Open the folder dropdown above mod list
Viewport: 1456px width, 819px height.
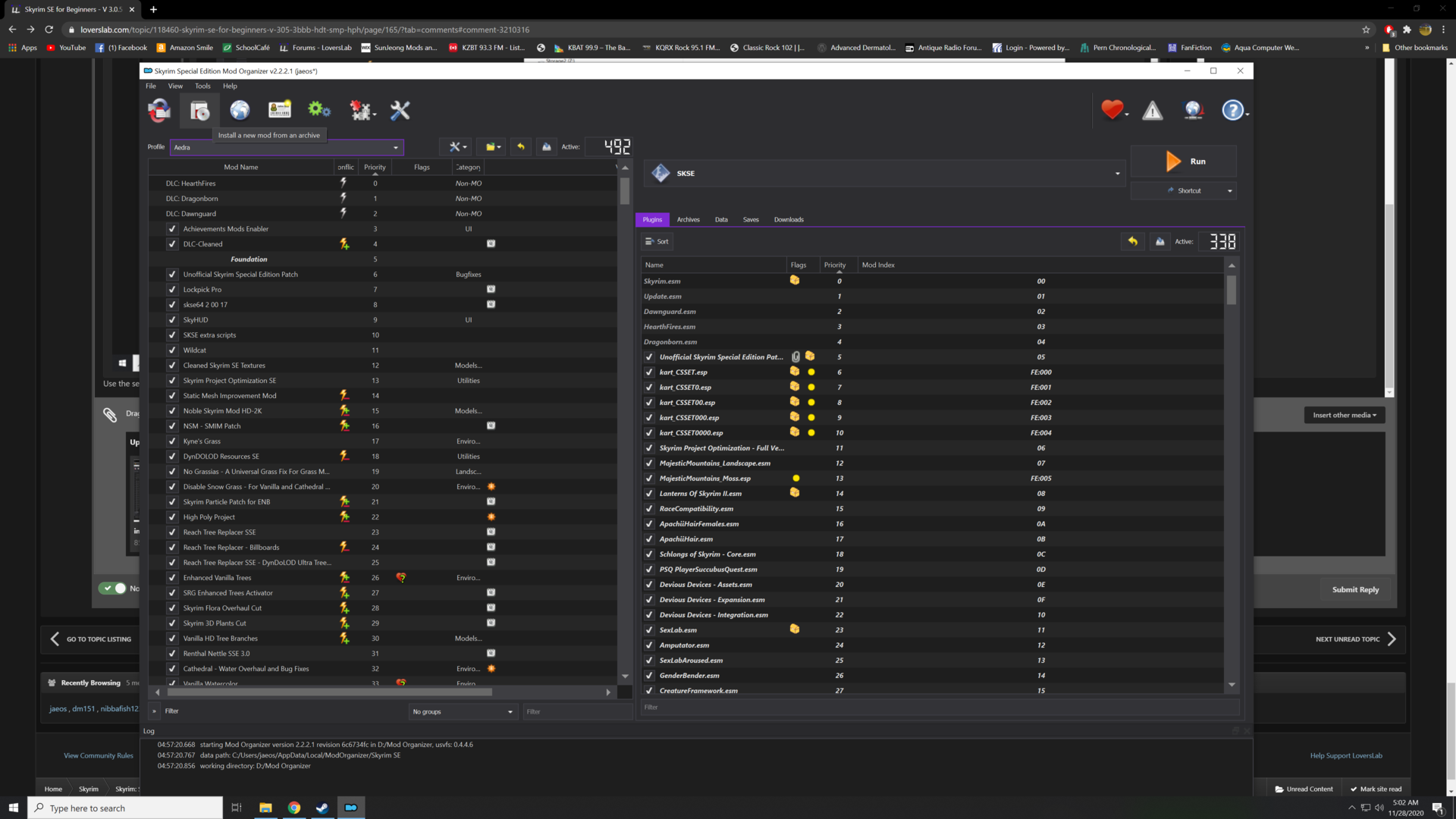(x=493, y=147)
